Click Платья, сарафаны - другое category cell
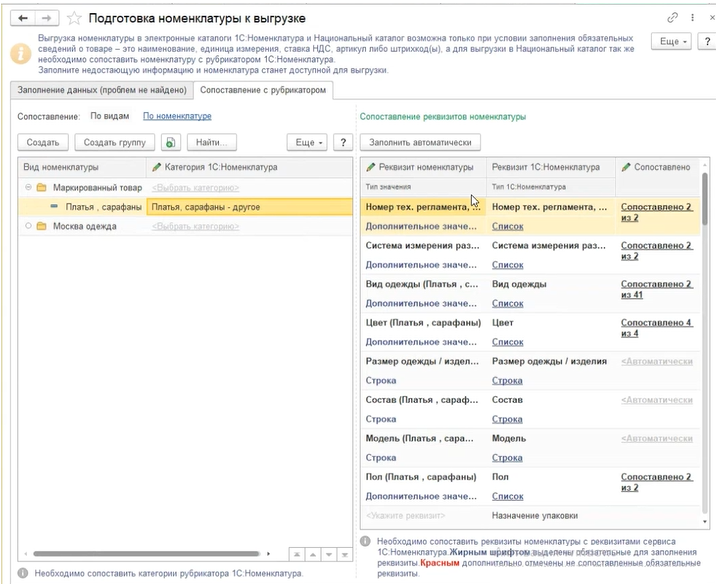Viewport: 716px width, 584px height. point(249,207)
